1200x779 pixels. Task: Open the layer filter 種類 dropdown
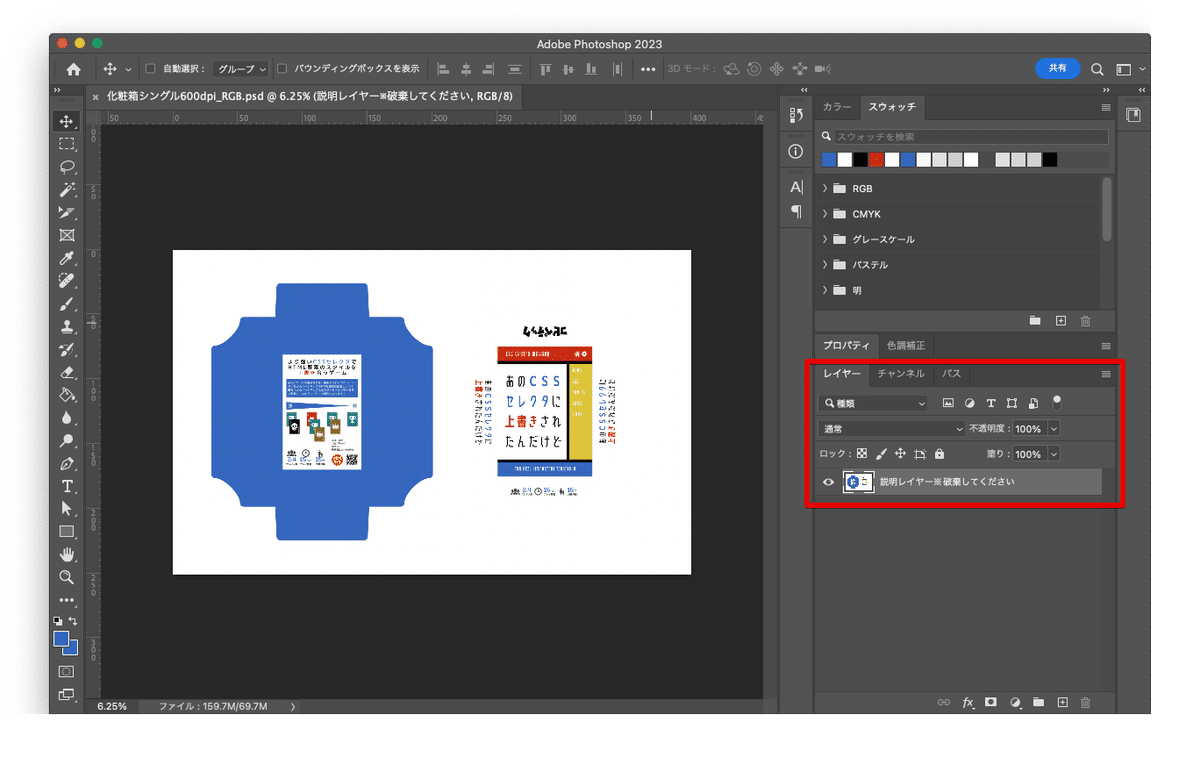point(873,403)
